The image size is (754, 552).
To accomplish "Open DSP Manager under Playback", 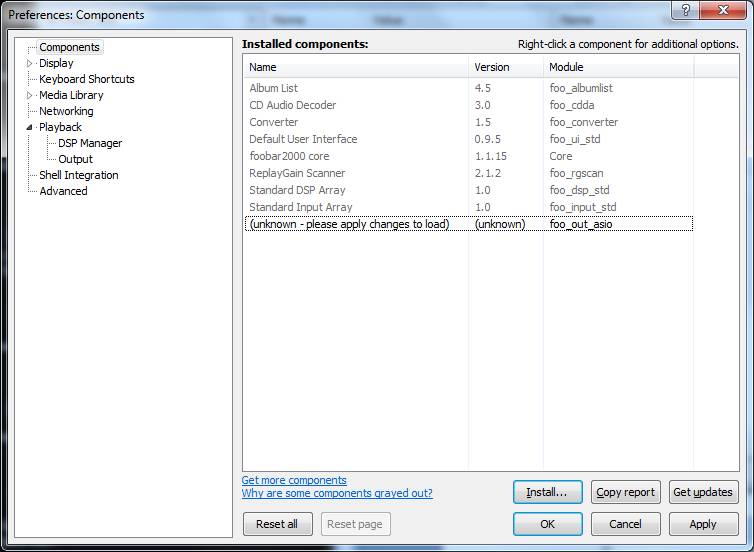I will [90, 143].
